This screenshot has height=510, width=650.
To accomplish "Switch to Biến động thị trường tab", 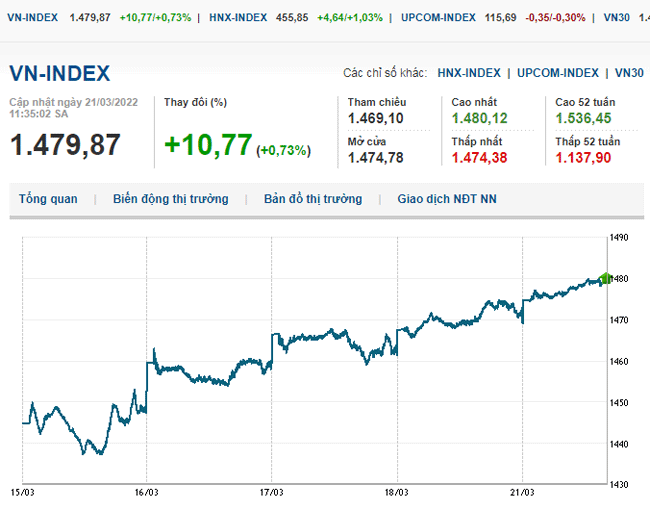I will click(170, 199).
